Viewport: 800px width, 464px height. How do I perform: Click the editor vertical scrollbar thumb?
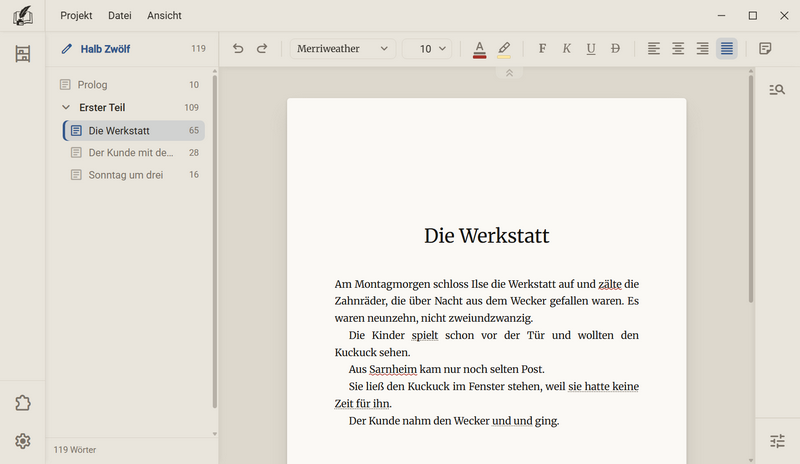coord(751,189)
